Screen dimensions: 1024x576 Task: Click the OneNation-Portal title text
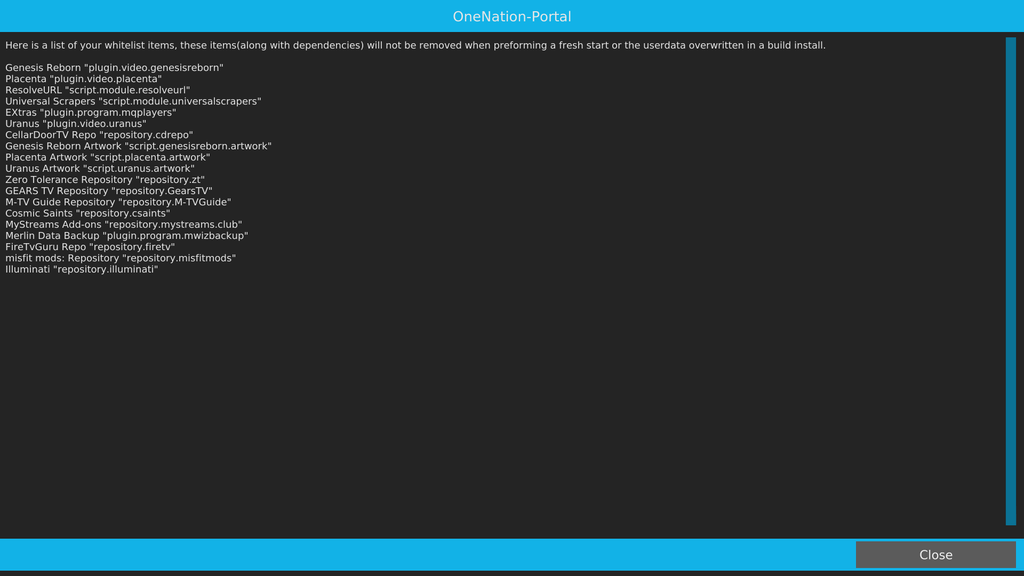tap(512, 16)
